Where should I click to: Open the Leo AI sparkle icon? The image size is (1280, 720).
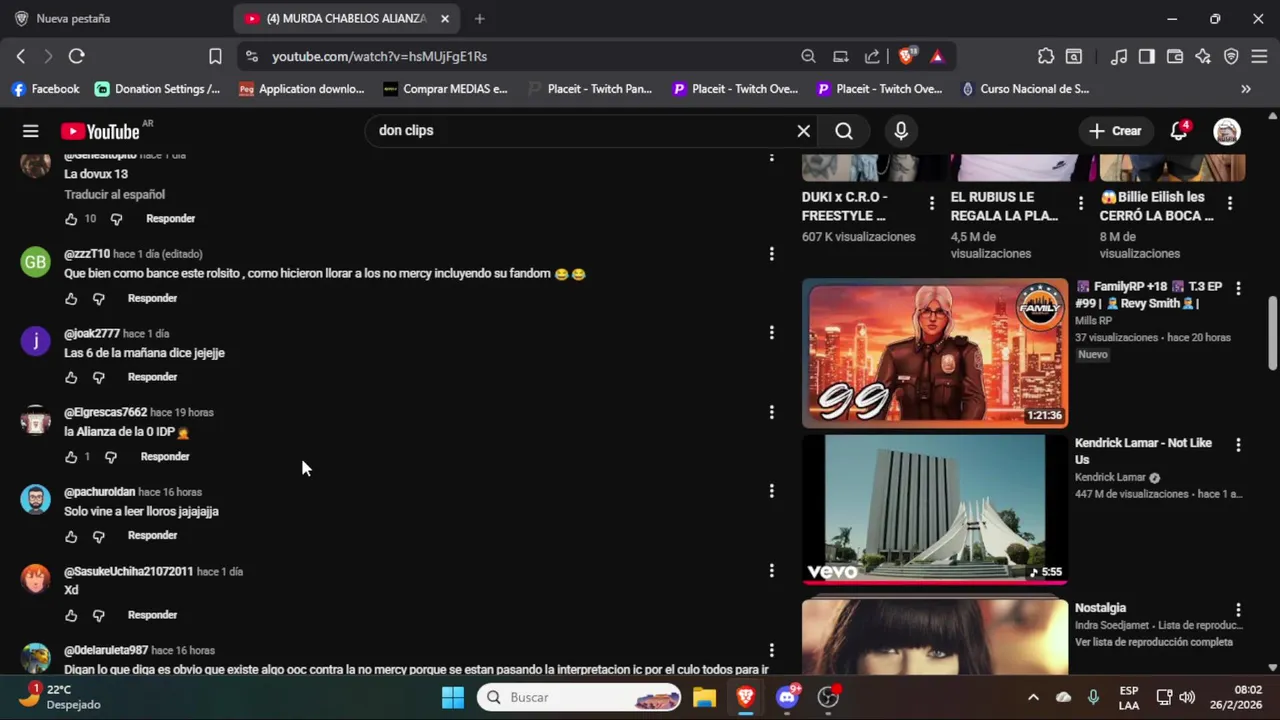click(1203, 56)
